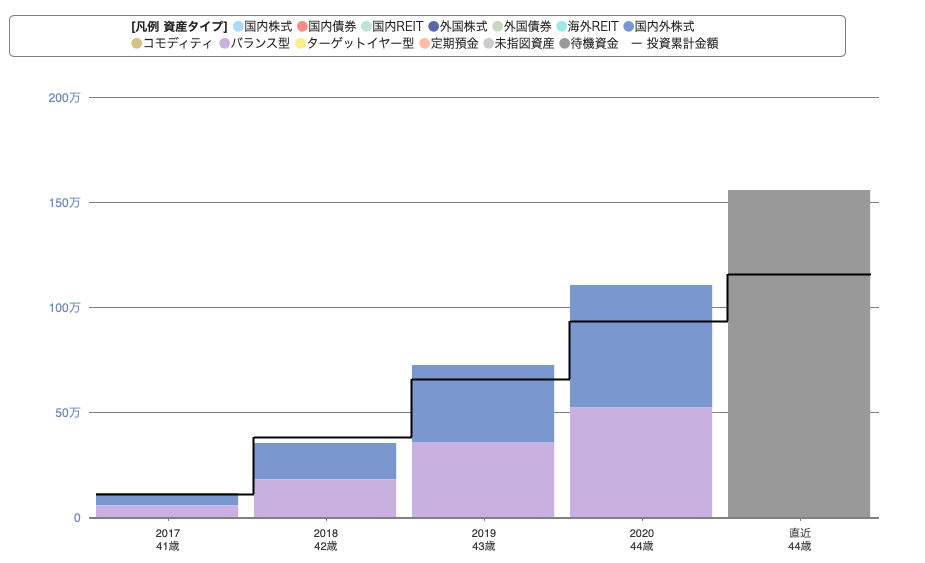This screenshot has width=925, height=563.
Task: Click the 0 y-axis label
Action: click(x=77, y=518)
